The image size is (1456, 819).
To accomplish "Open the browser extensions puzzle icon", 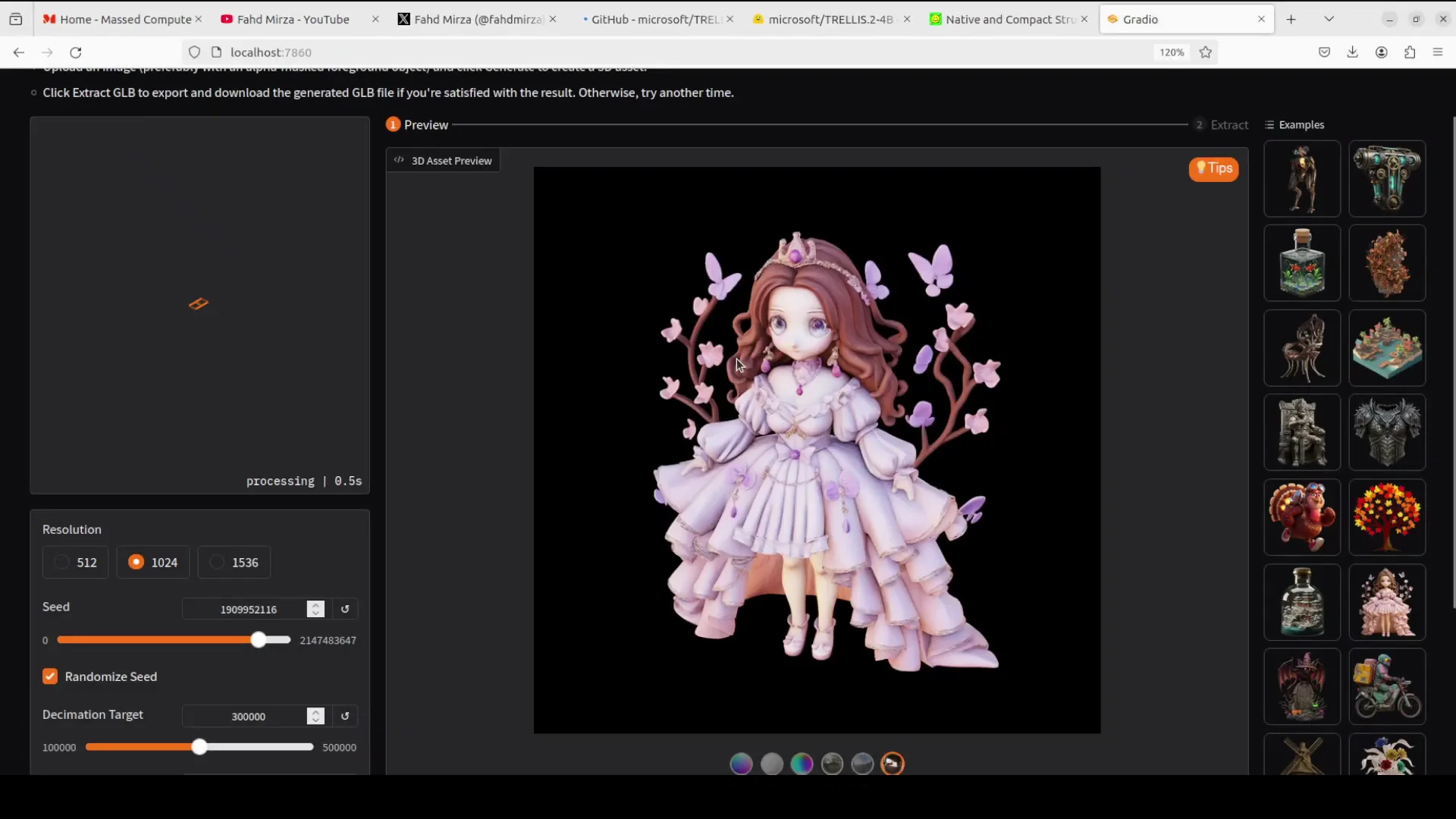I will (x=1410, y=52).
